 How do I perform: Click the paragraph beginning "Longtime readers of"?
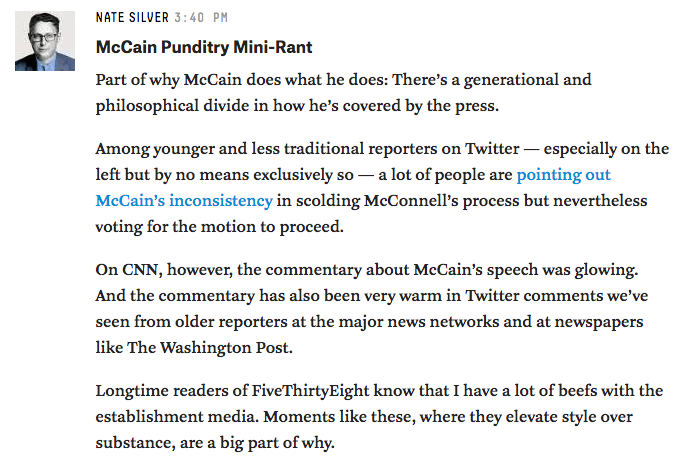pos(380,415)
